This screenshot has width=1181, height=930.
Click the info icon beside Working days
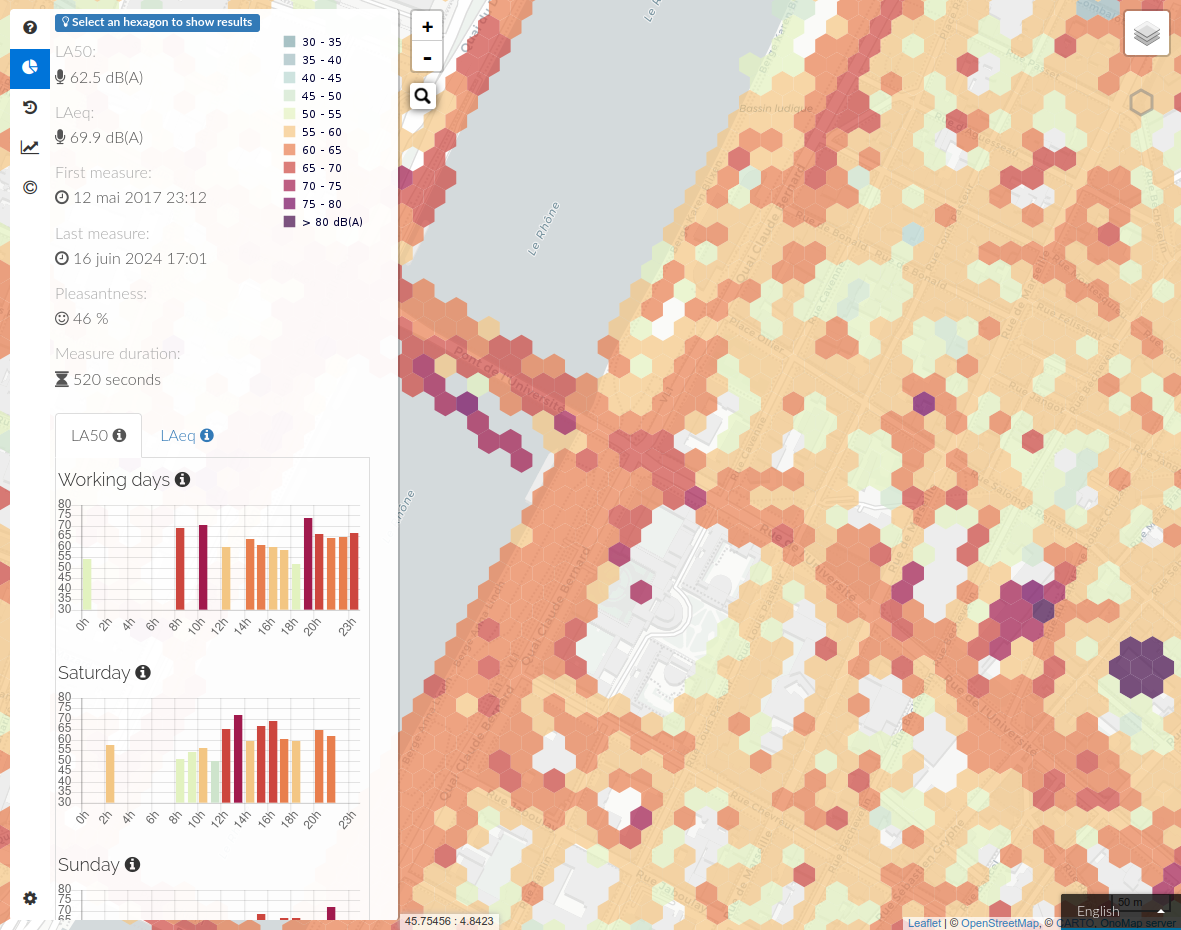pyautogui.click(x=182, y=480)
